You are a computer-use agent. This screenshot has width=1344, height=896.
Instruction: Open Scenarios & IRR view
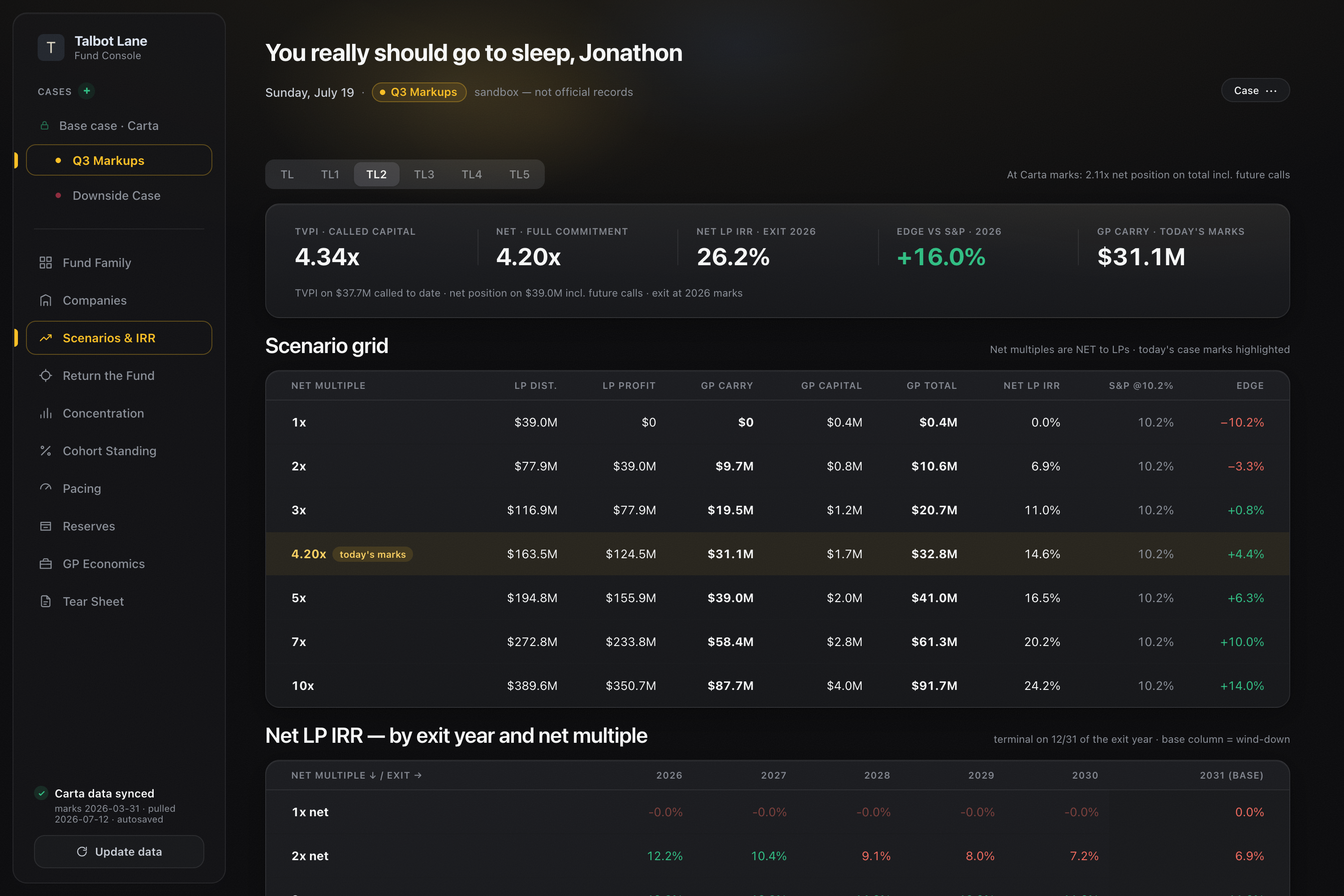[x=119, y=338]
